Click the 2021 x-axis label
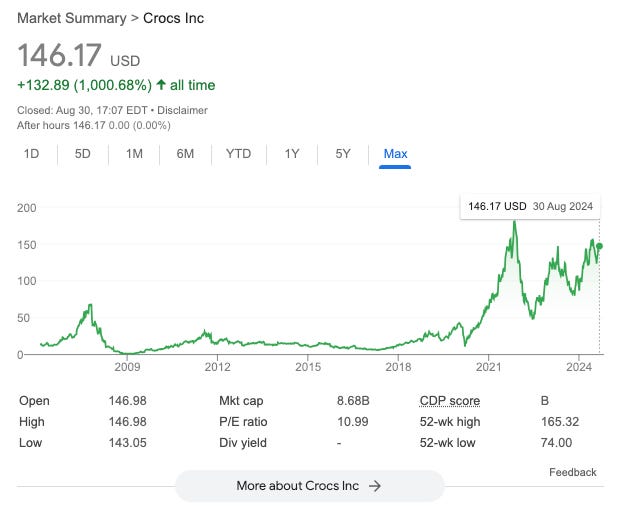Image resolution: width=617 pixels, height=509 pixels. tap(489, 367)
